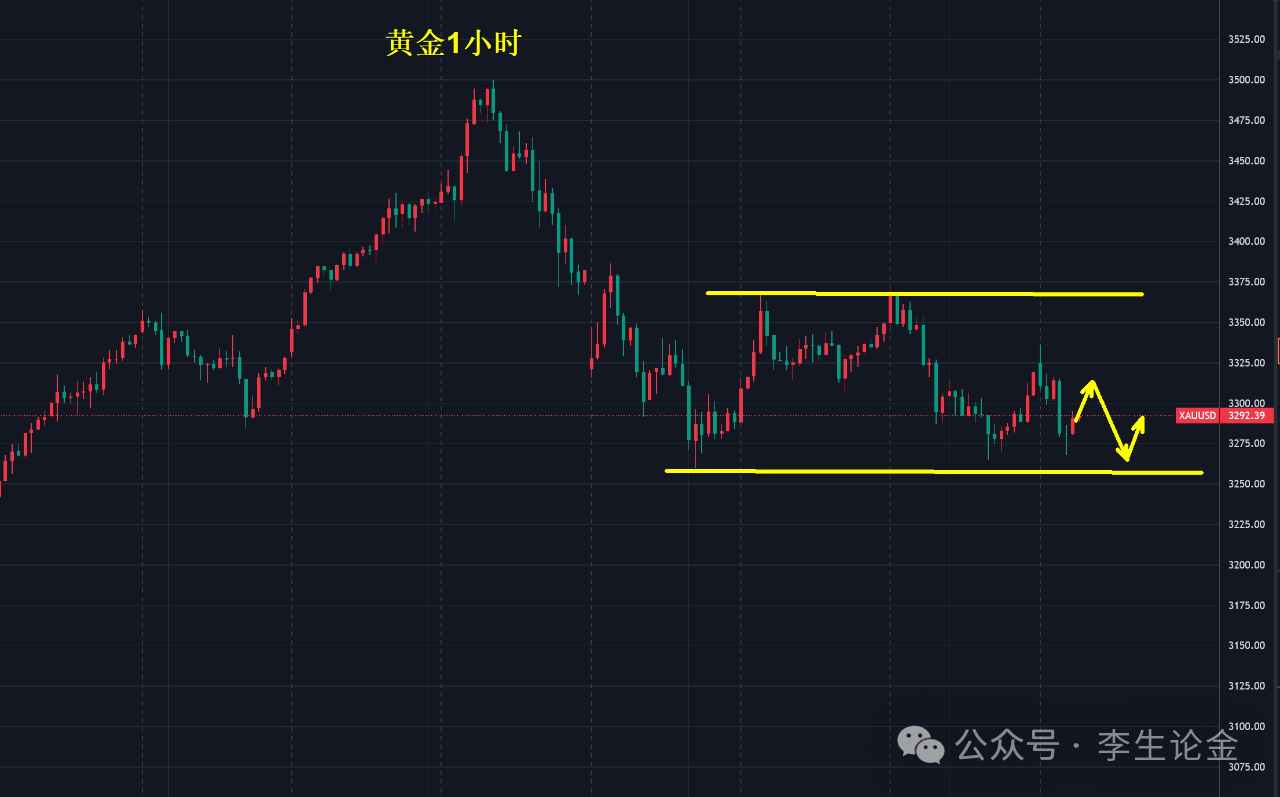The image size is (1280, 797).
Task: Click the 公众号 · 李生论金 watermark text
Action: click(1096, 745)
